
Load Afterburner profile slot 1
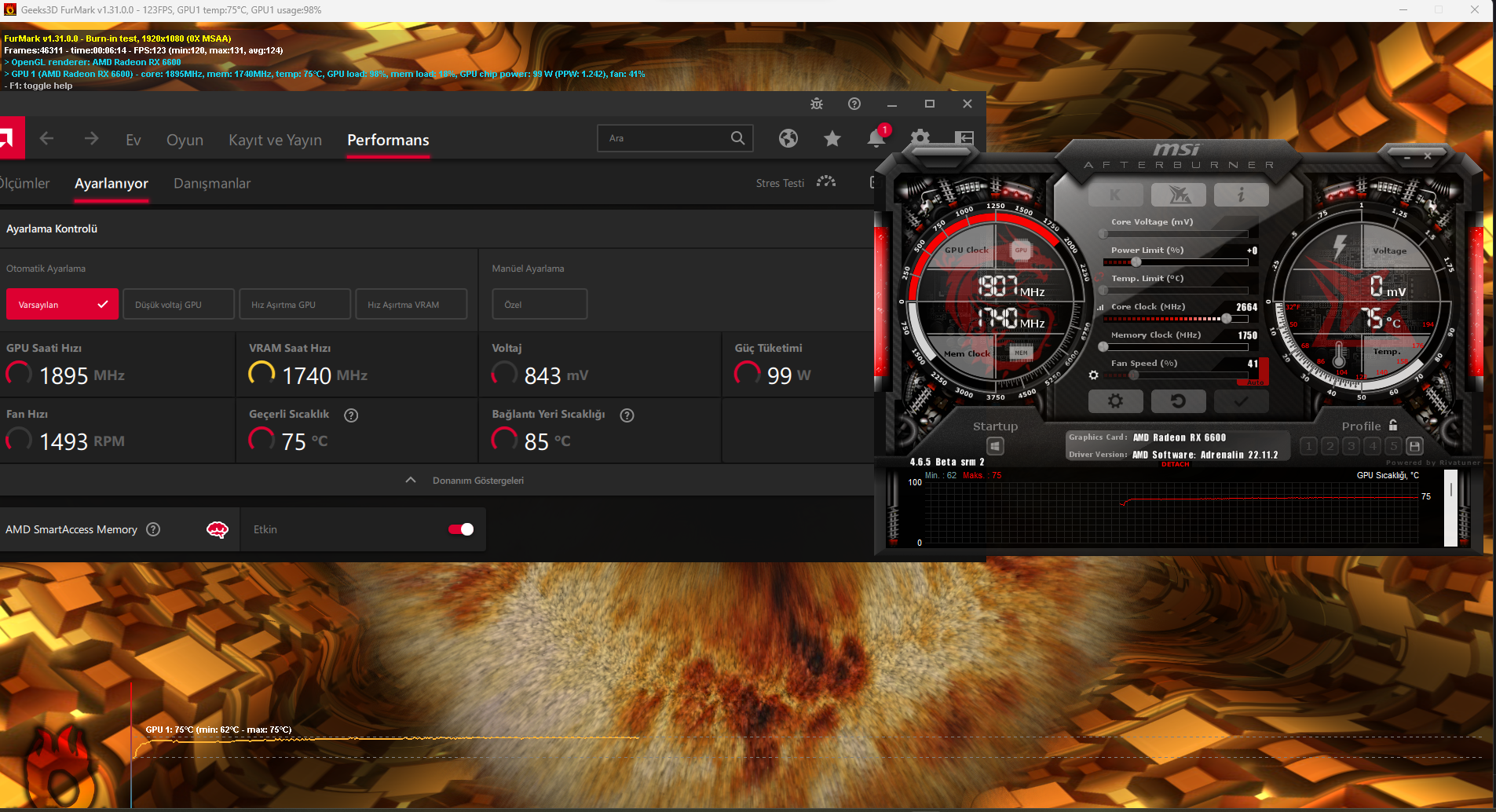pyautogui.click(x=1308, y=446)
